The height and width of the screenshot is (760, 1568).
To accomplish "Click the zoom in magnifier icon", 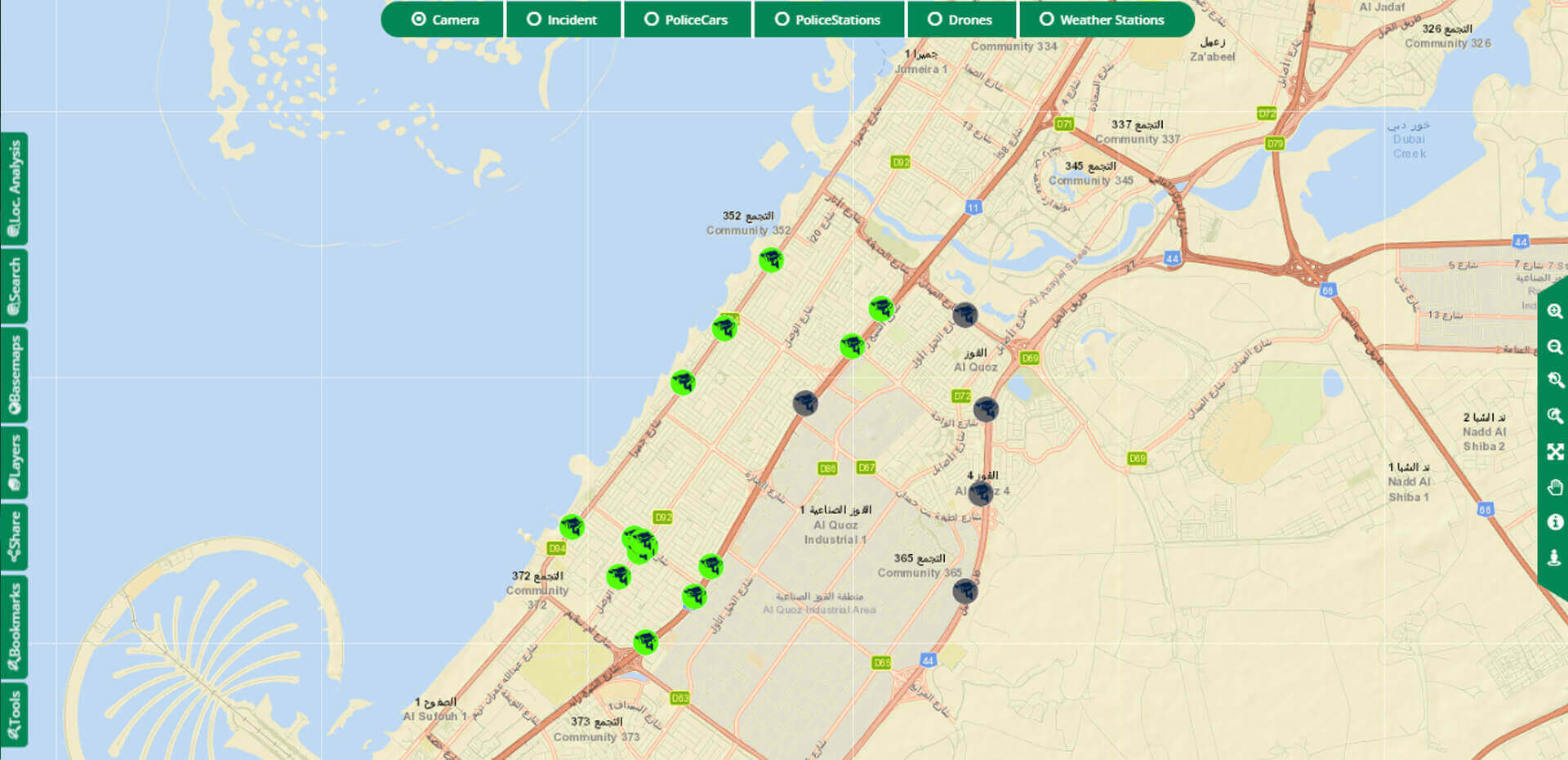I will 1554,311.
